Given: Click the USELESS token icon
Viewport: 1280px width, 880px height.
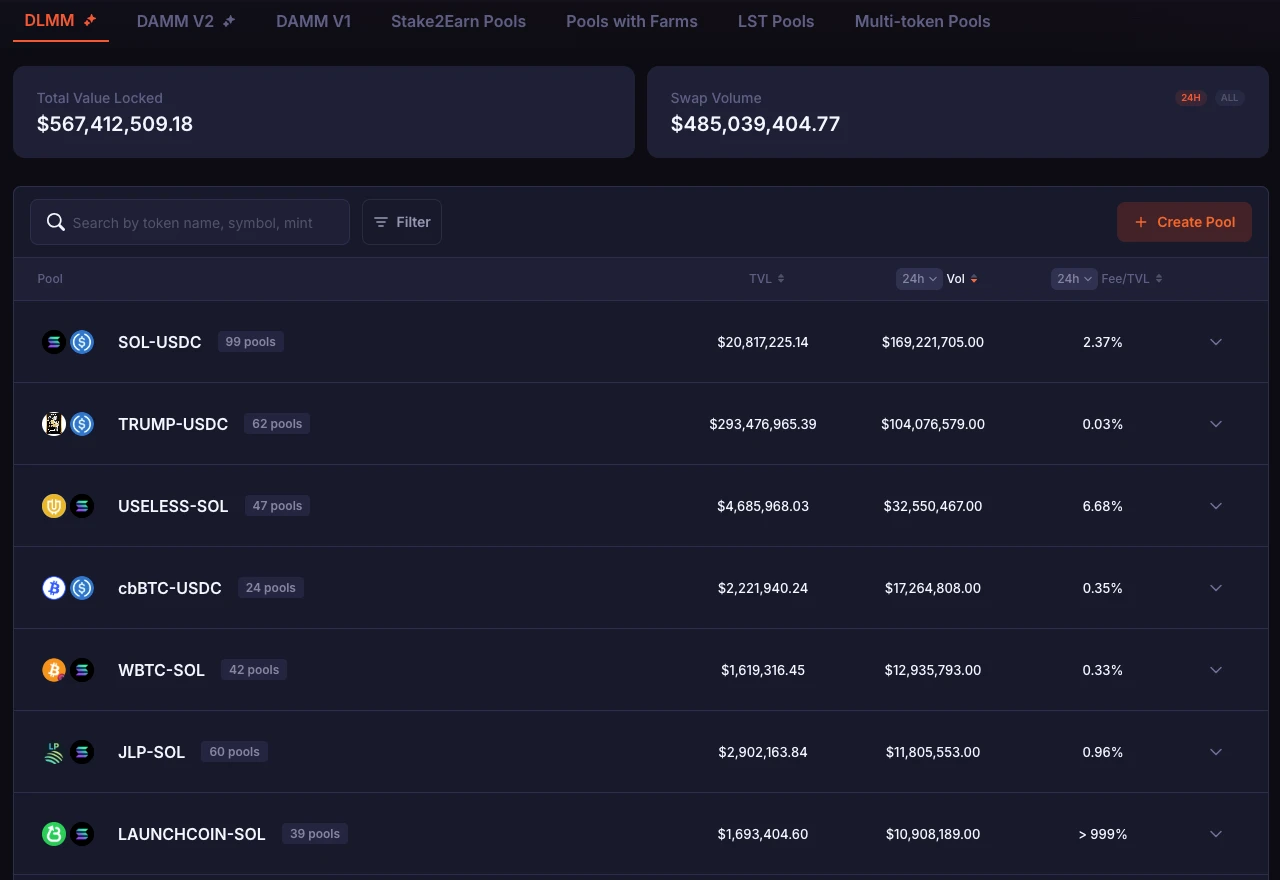Looking at the screenshot, I should [54, 506].
